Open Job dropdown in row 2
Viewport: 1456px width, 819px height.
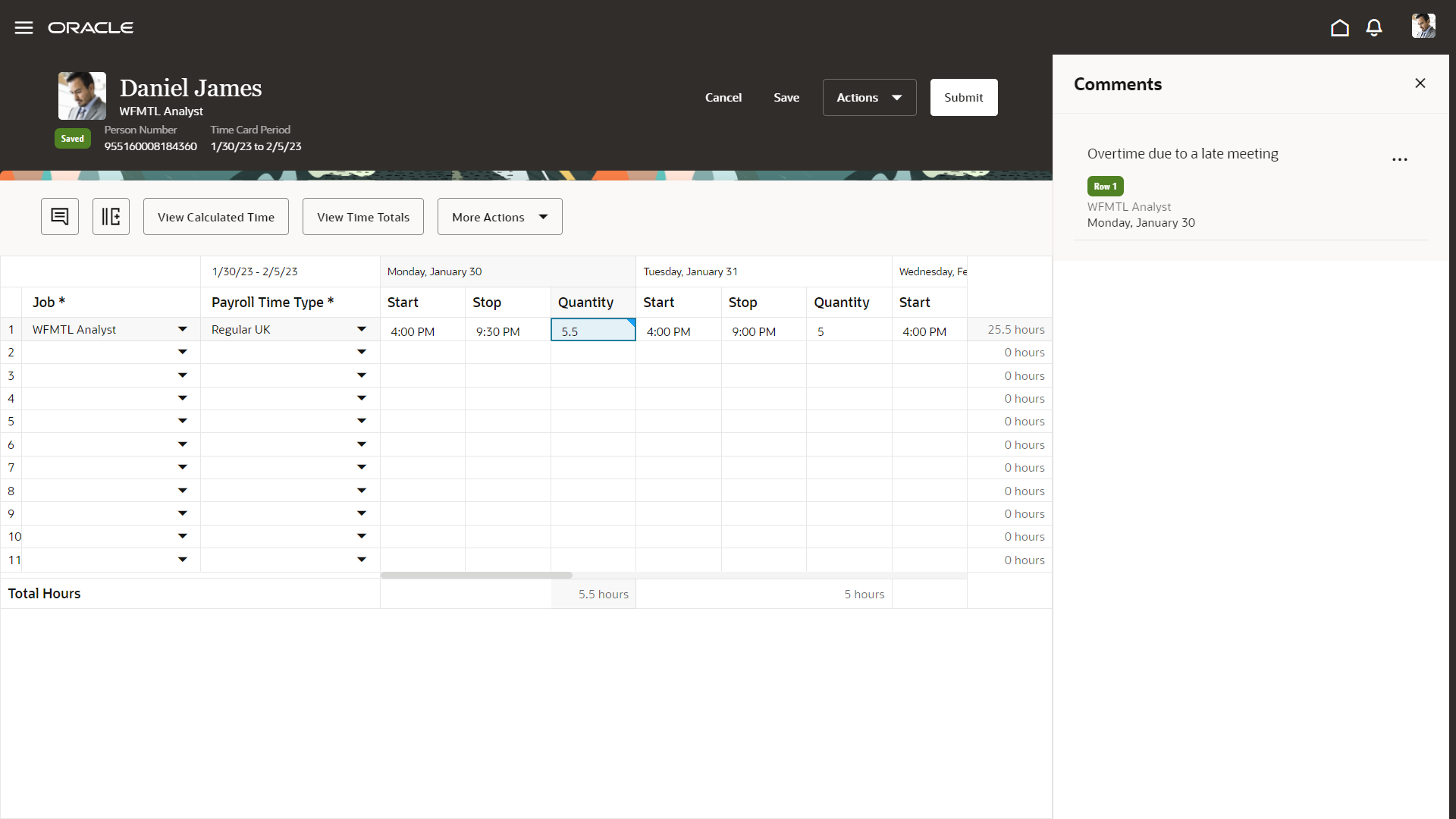[x=182, y=352]
